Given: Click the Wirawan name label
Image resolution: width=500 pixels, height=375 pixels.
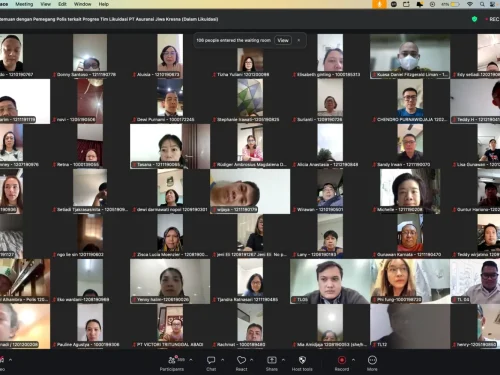Looking at the screenshot, I should click(x=318, y=210).
